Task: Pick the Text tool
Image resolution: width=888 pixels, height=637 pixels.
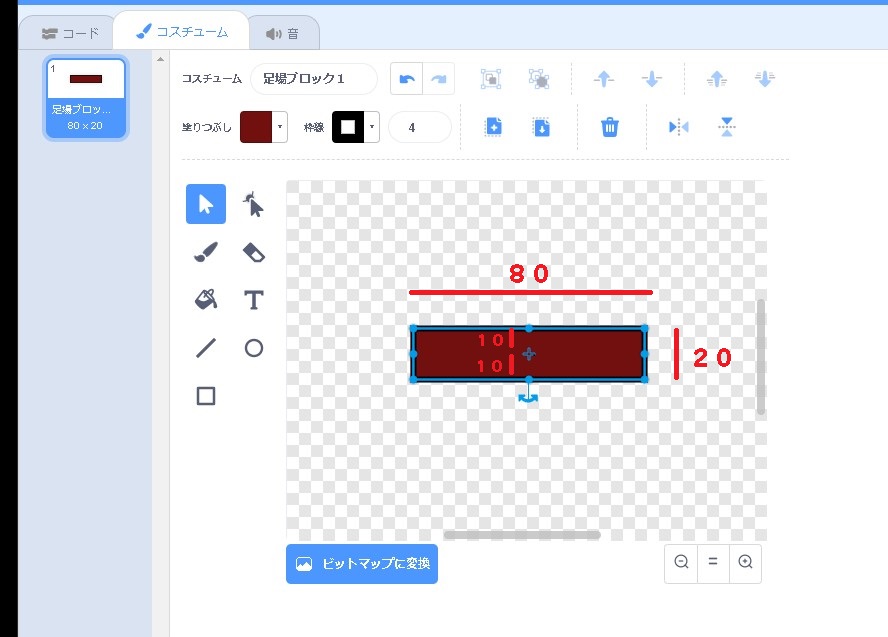Action: click(x=254, y=300)
